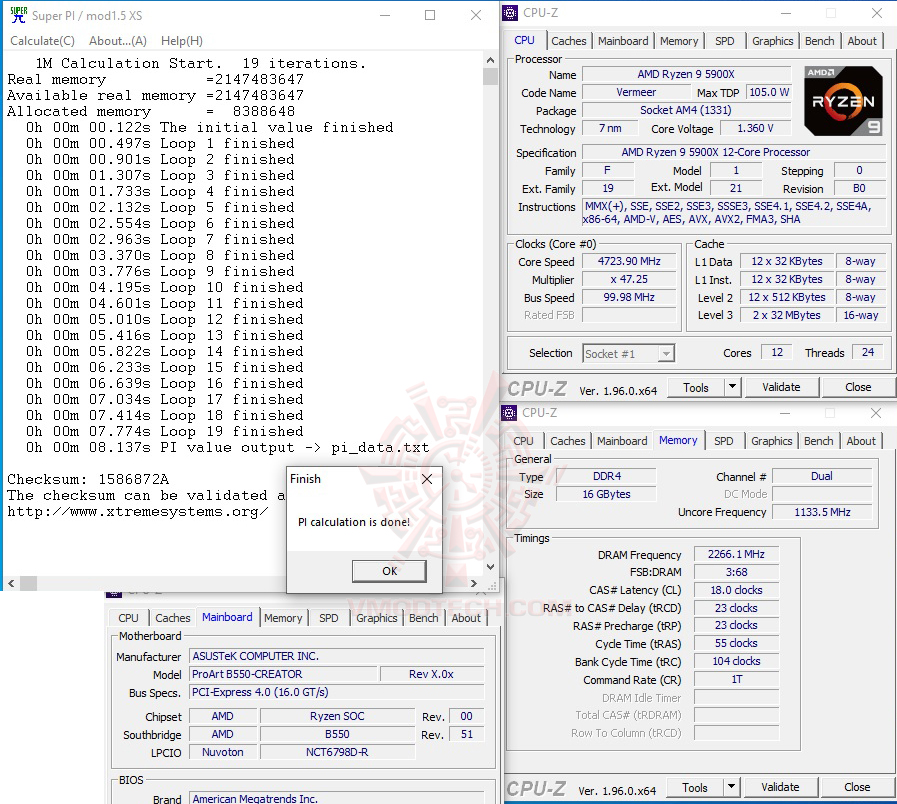Switch to the Caches tab

pos(569,41)
